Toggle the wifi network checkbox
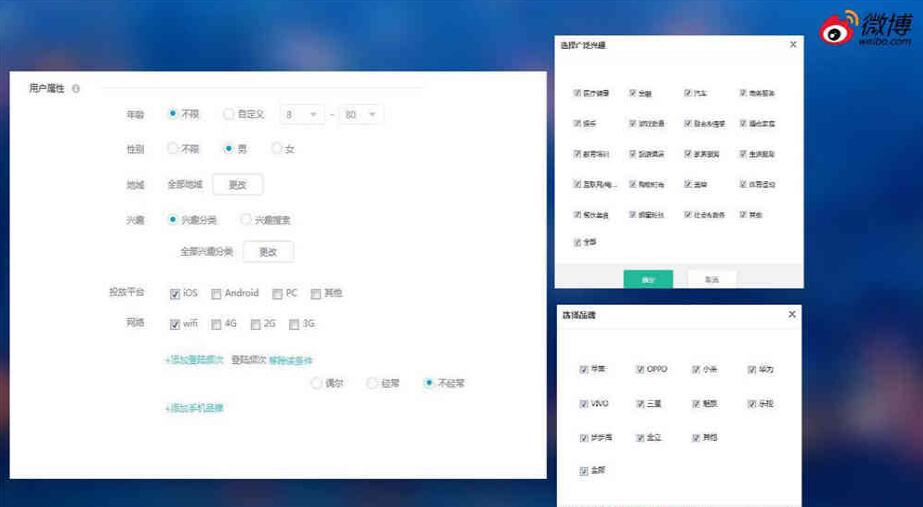The width and height of the screenshot is (923, 507). (175, 324)
